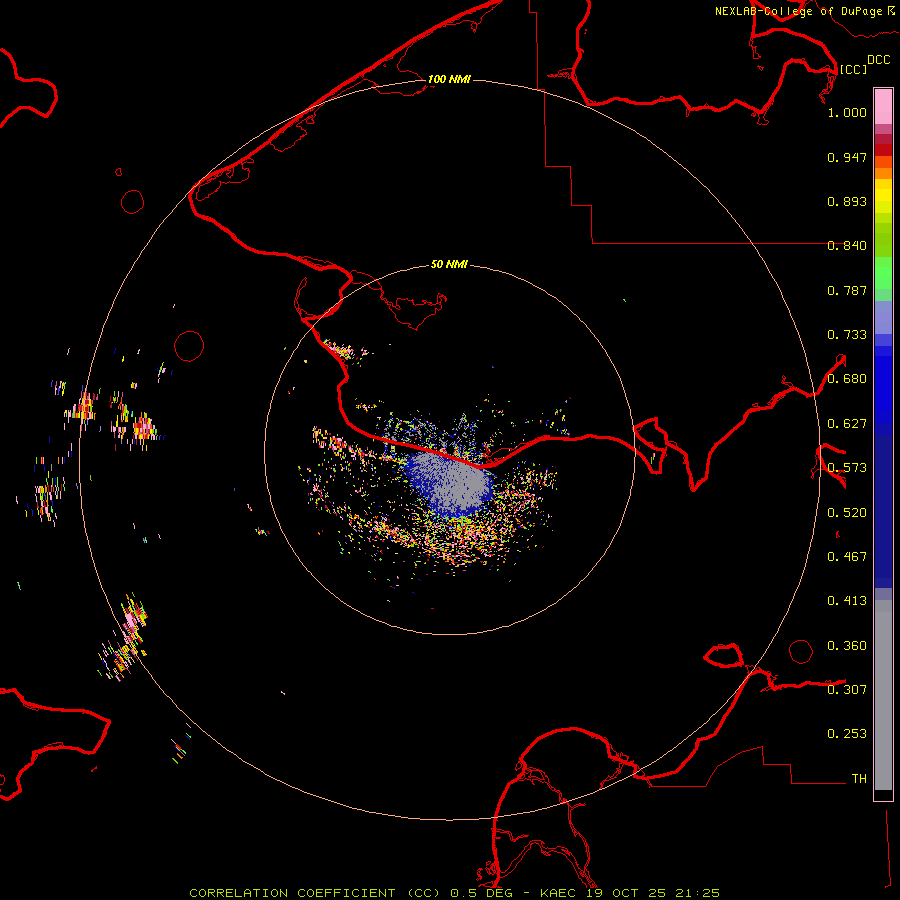Viewport: 900px width, 900px height.
Task: Click the 0.840 scale value
Action: [x=847, y=246]
